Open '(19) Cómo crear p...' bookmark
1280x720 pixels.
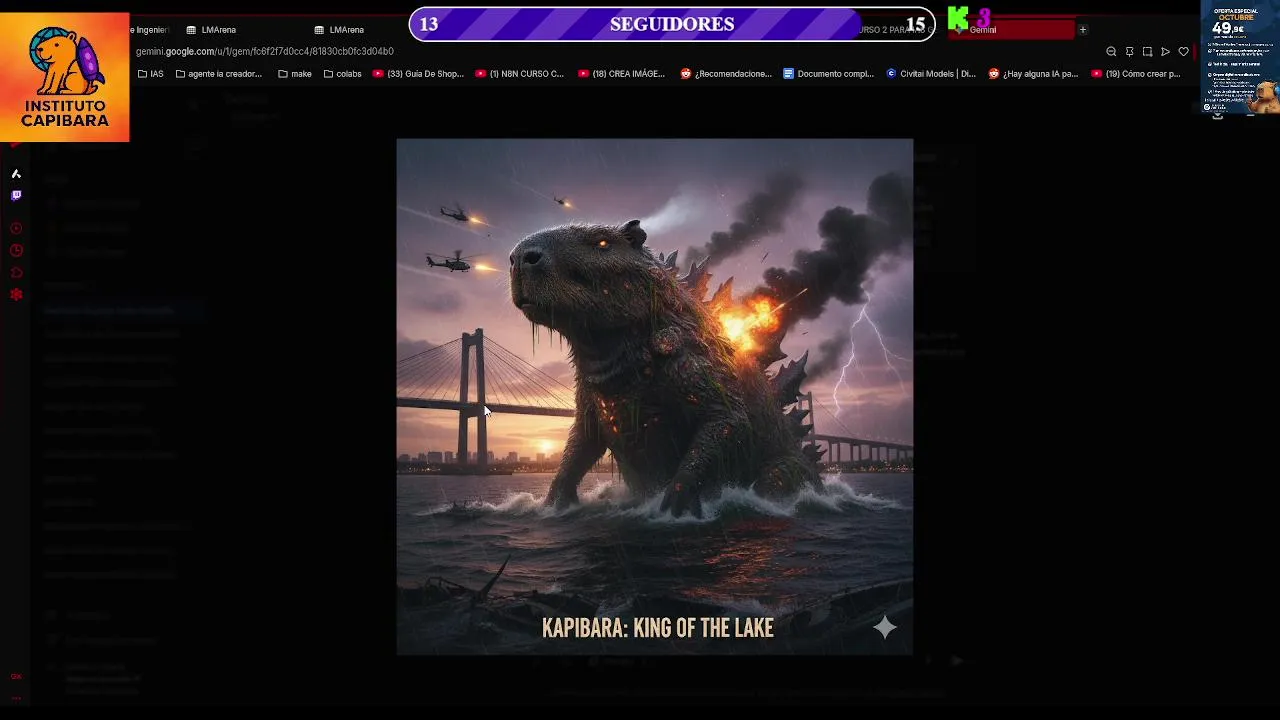pyautogui.click(x=1137, y=74)
